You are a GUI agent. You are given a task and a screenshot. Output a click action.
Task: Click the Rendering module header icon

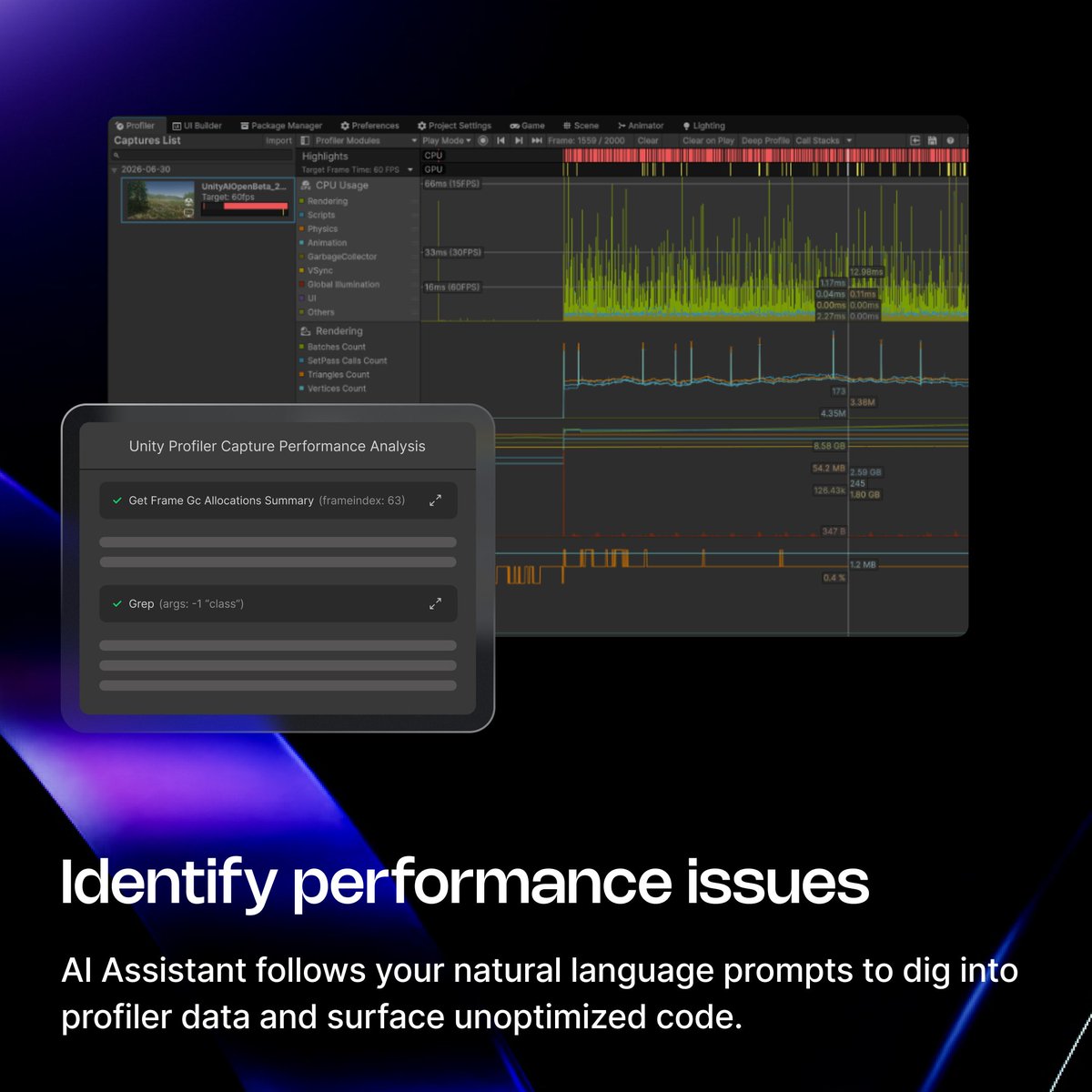306,332
